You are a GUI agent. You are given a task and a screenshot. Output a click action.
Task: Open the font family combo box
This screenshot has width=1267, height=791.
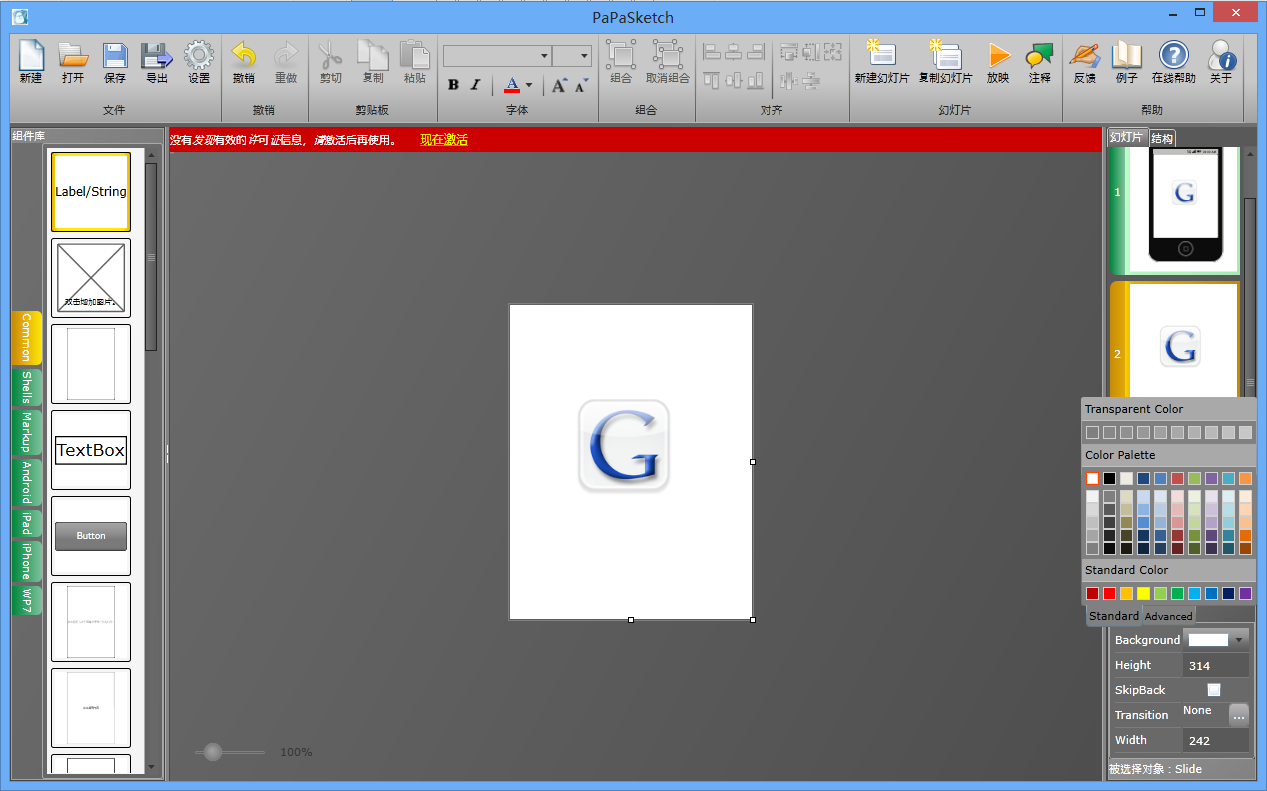(x=498, y=56)
